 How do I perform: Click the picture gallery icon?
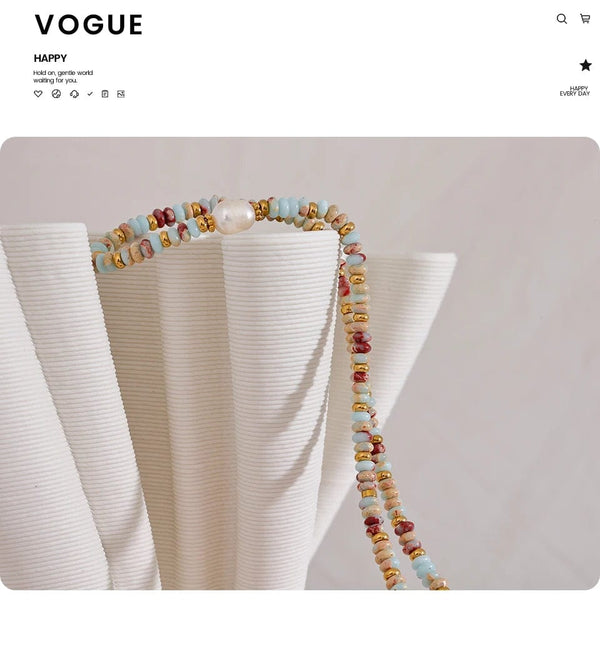121,94
